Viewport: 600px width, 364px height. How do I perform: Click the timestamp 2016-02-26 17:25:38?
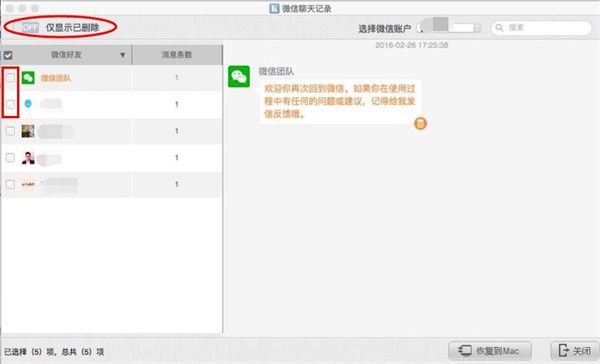point(411,45)
